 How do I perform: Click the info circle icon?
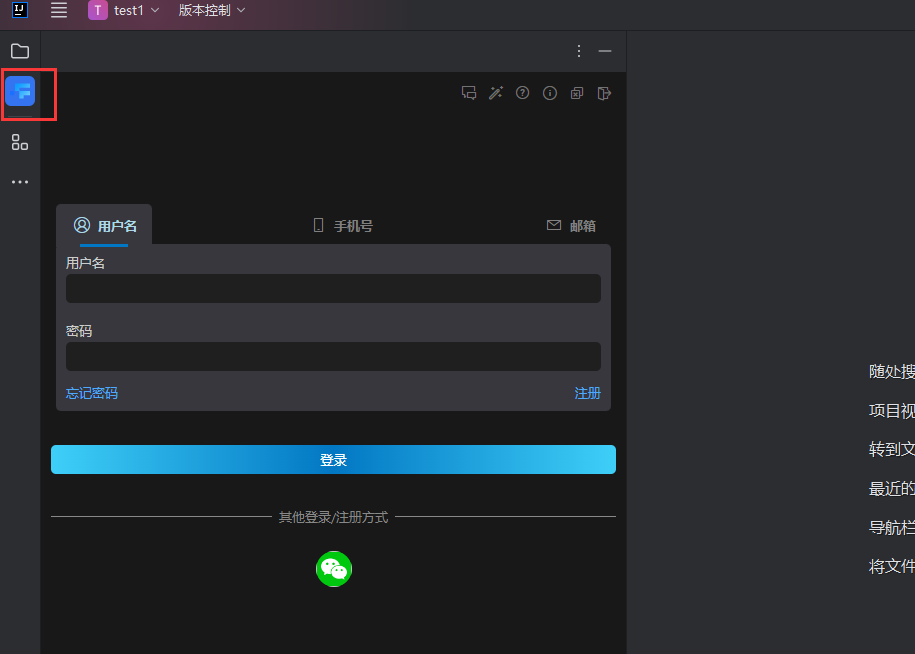click(x=549, y=93)
